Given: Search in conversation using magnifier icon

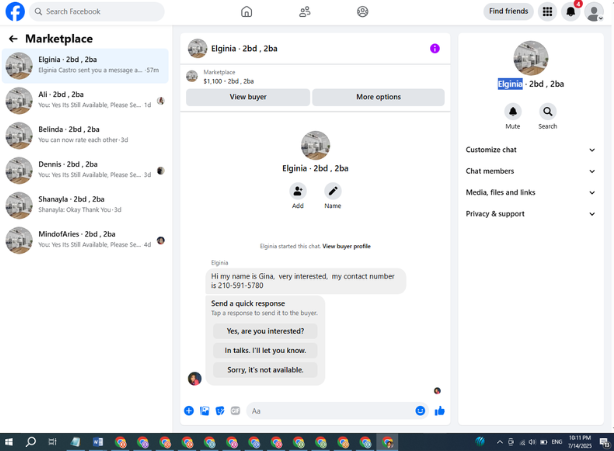Looking at the screenshot, I should (x=547, y=112).
